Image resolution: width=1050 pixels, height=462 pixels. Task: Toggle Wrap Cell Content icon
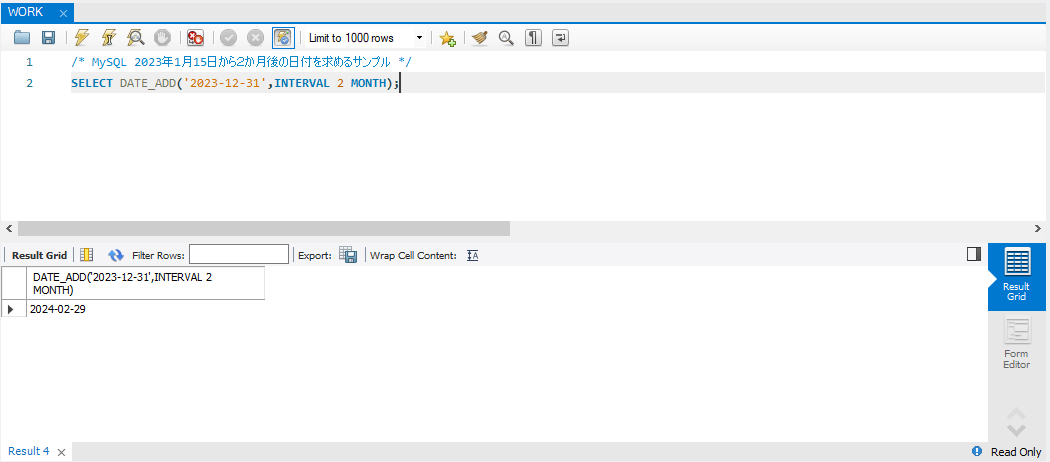(x=473, y=255)
